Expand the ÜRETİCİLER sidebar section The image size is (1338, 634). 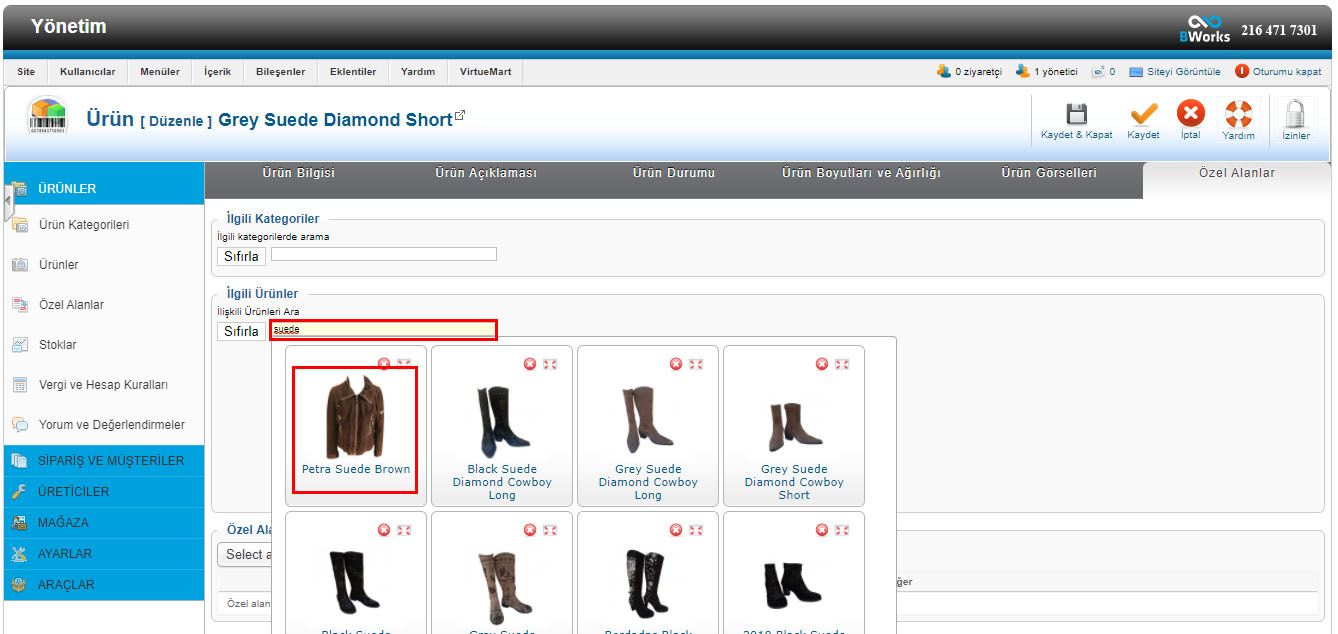tap(104, 492)
